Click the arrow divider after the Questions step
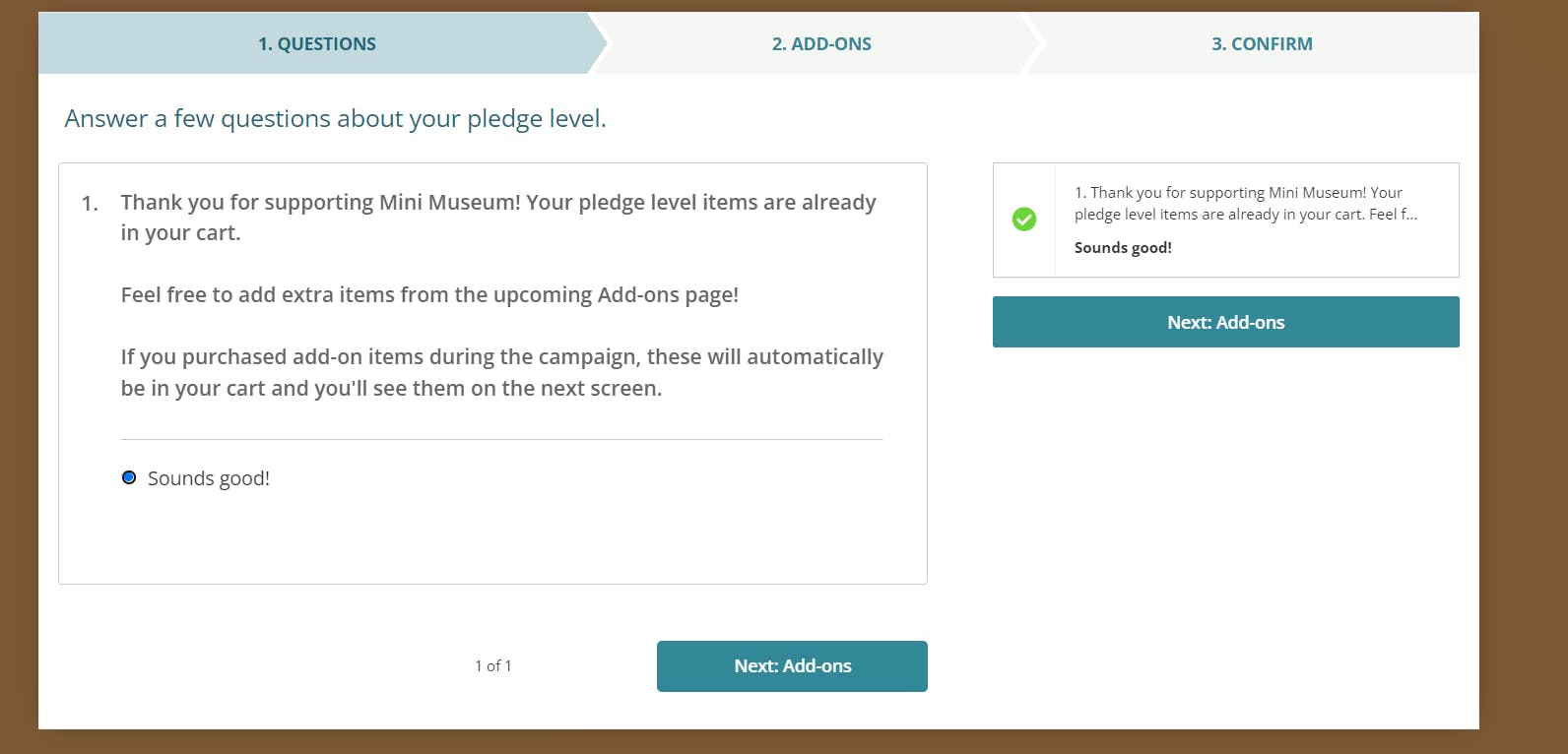Image resolution: width=1568 pixels, height=754 pixels. [602, 43]
